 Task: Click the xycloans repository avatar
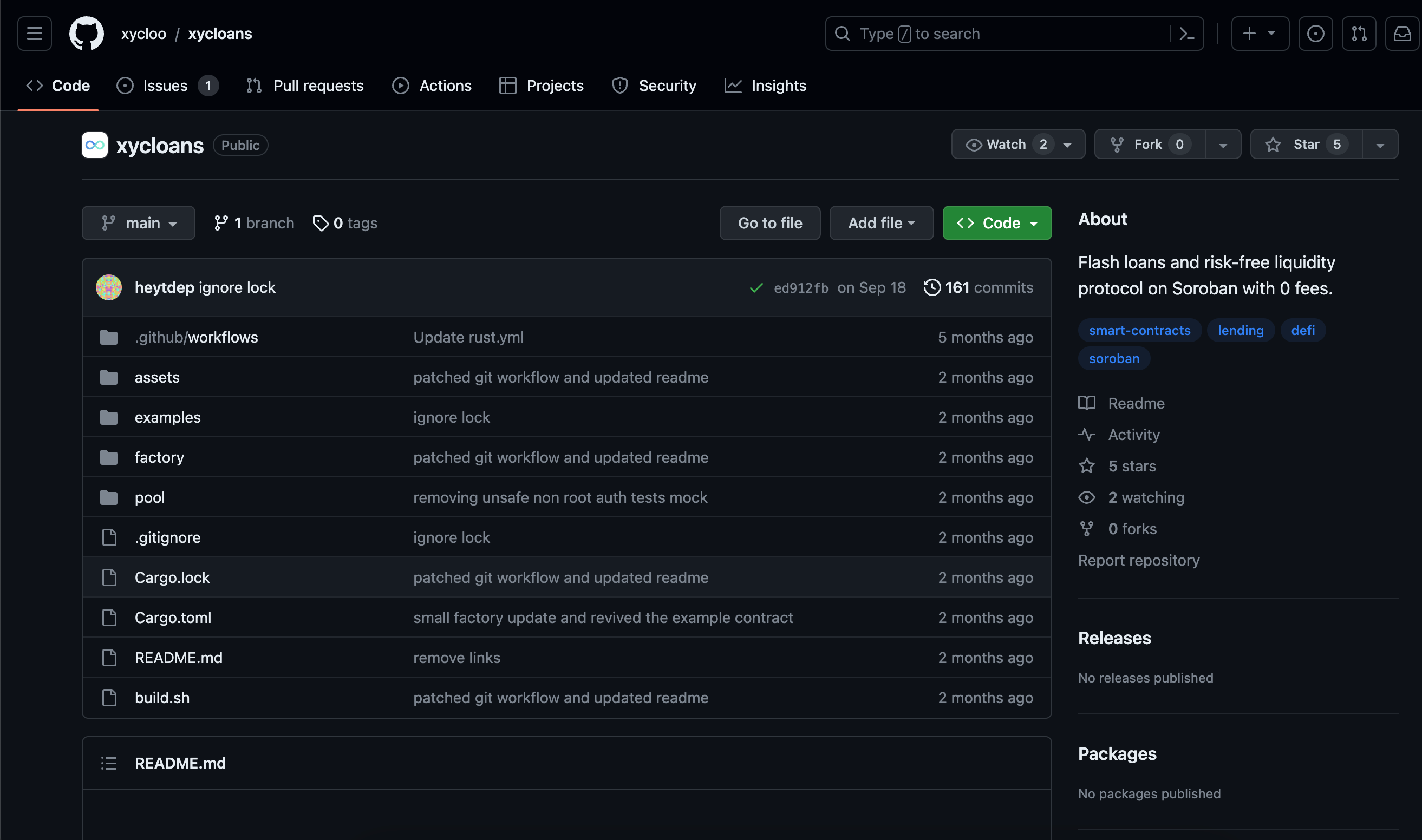95,145
